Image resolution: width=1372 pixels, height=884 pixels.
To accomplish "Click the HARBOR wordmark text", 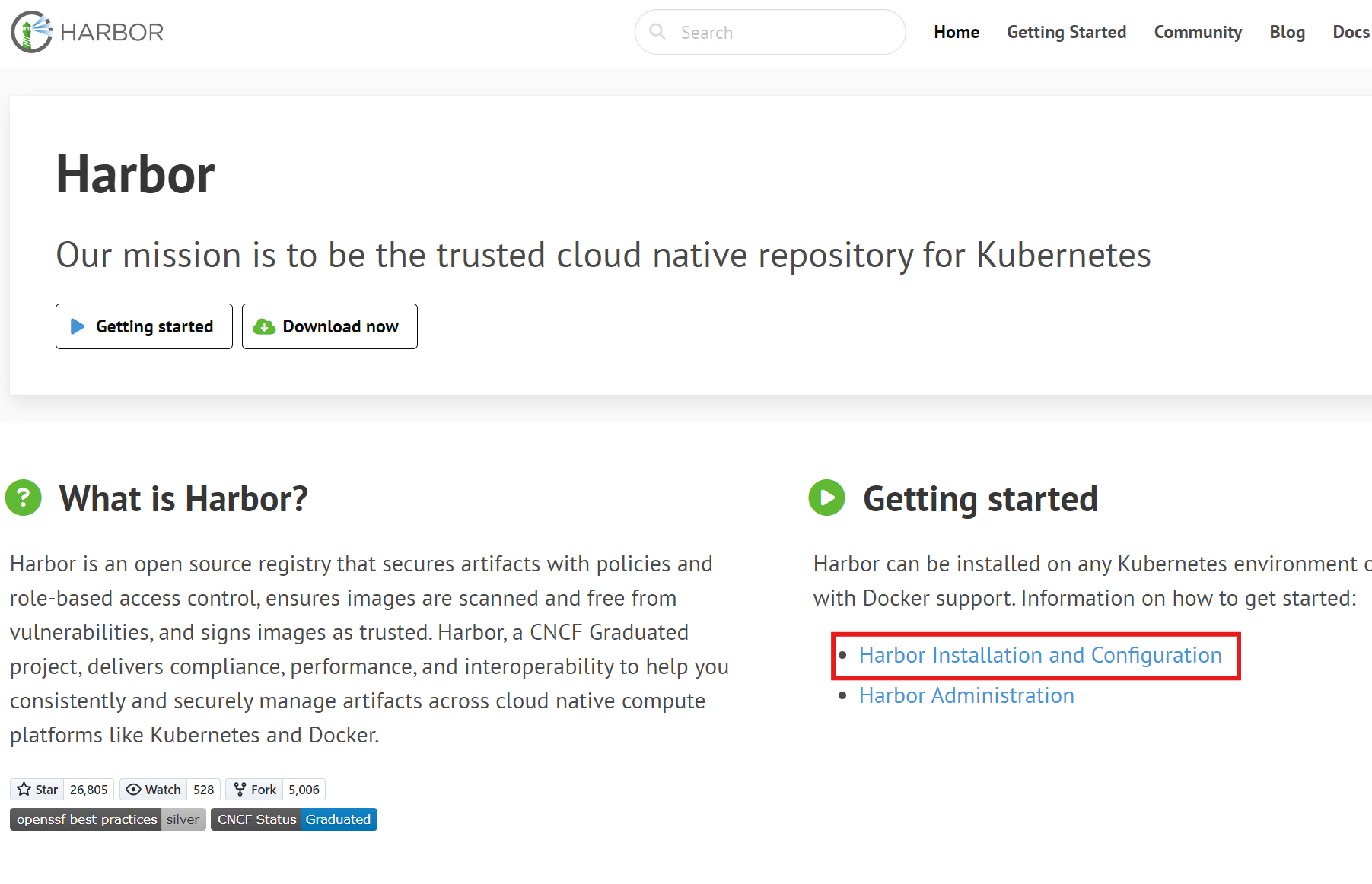I will [112, 32].
